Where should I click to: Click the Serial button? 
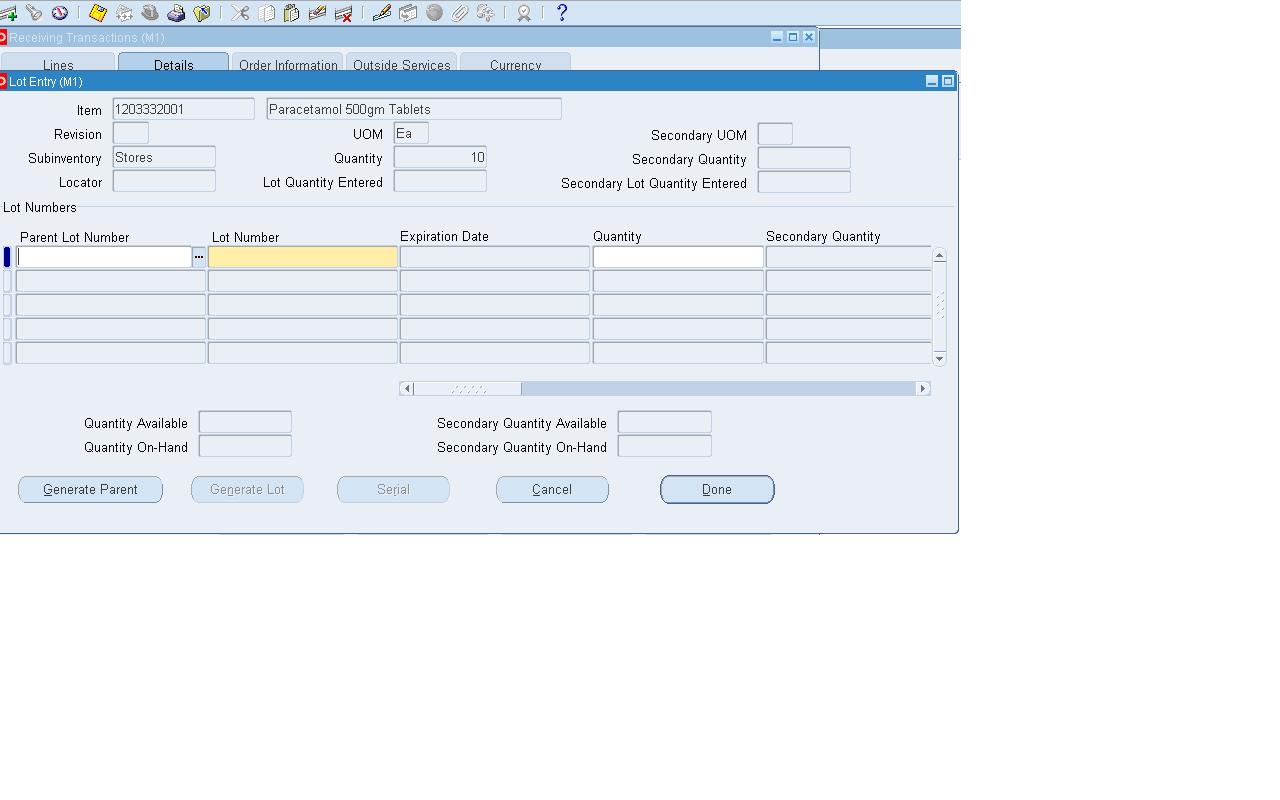pyautogui.click(x=393, y=489)
